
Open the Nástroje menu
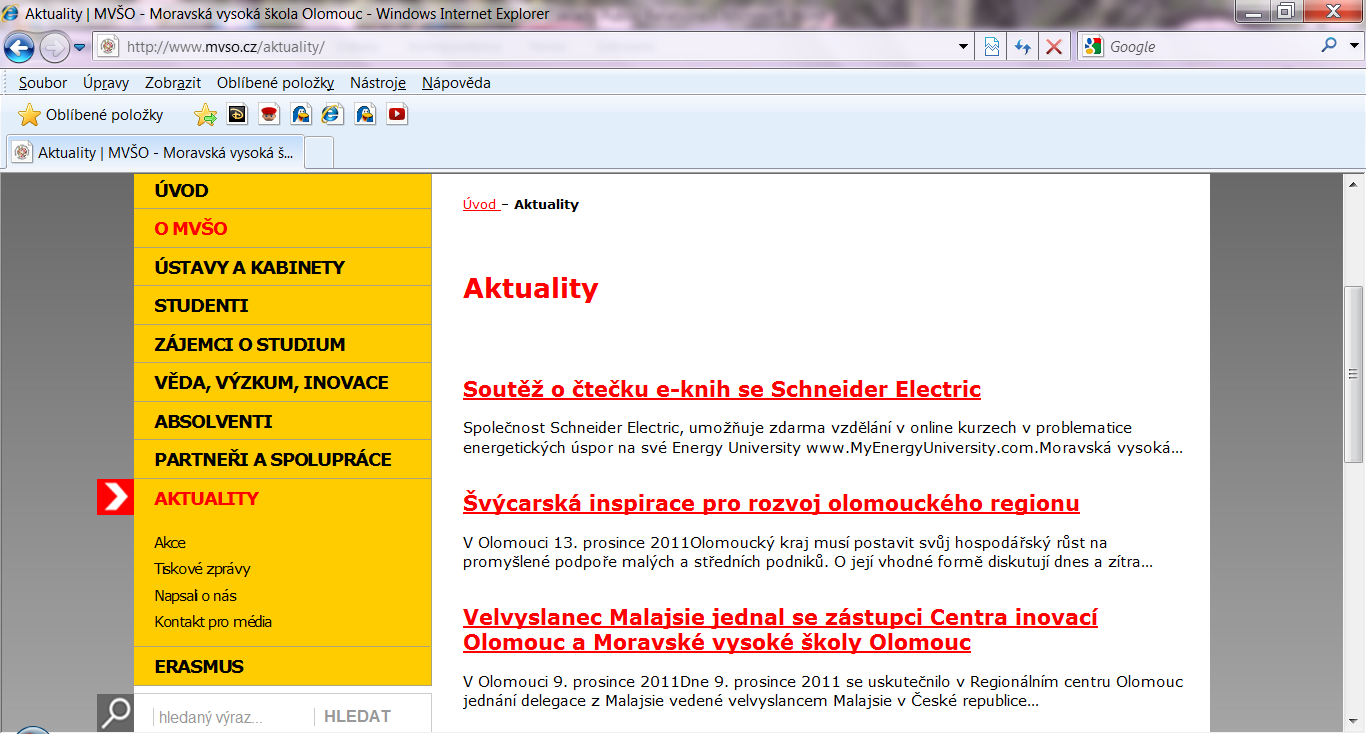(378, 83)
